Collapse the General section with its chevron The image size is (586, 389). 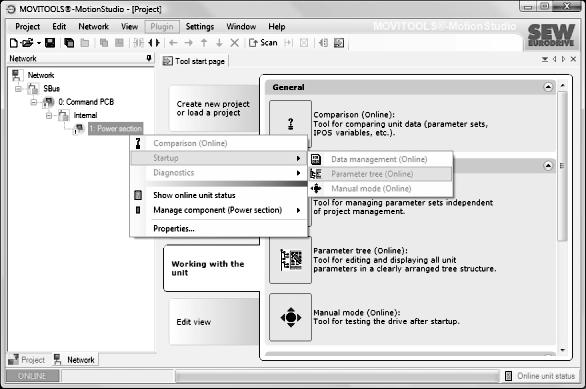coord(548,87)
